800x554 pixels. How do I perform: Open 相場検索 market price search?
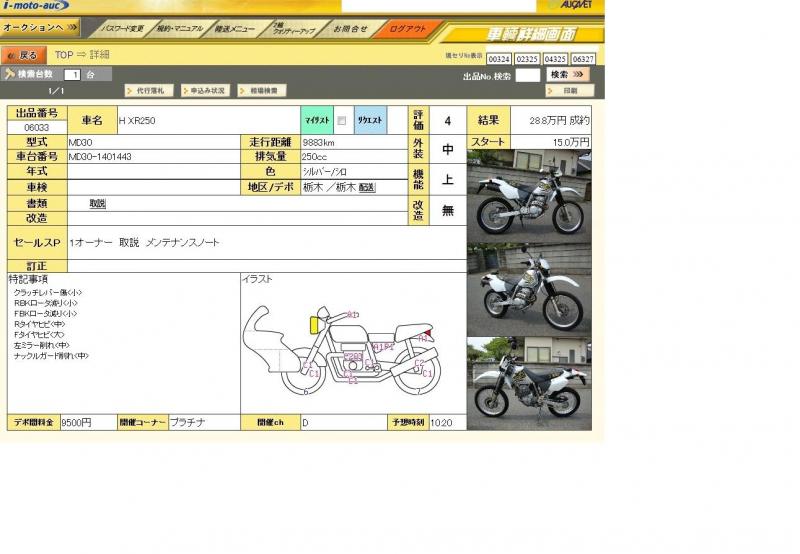[262, 91]
